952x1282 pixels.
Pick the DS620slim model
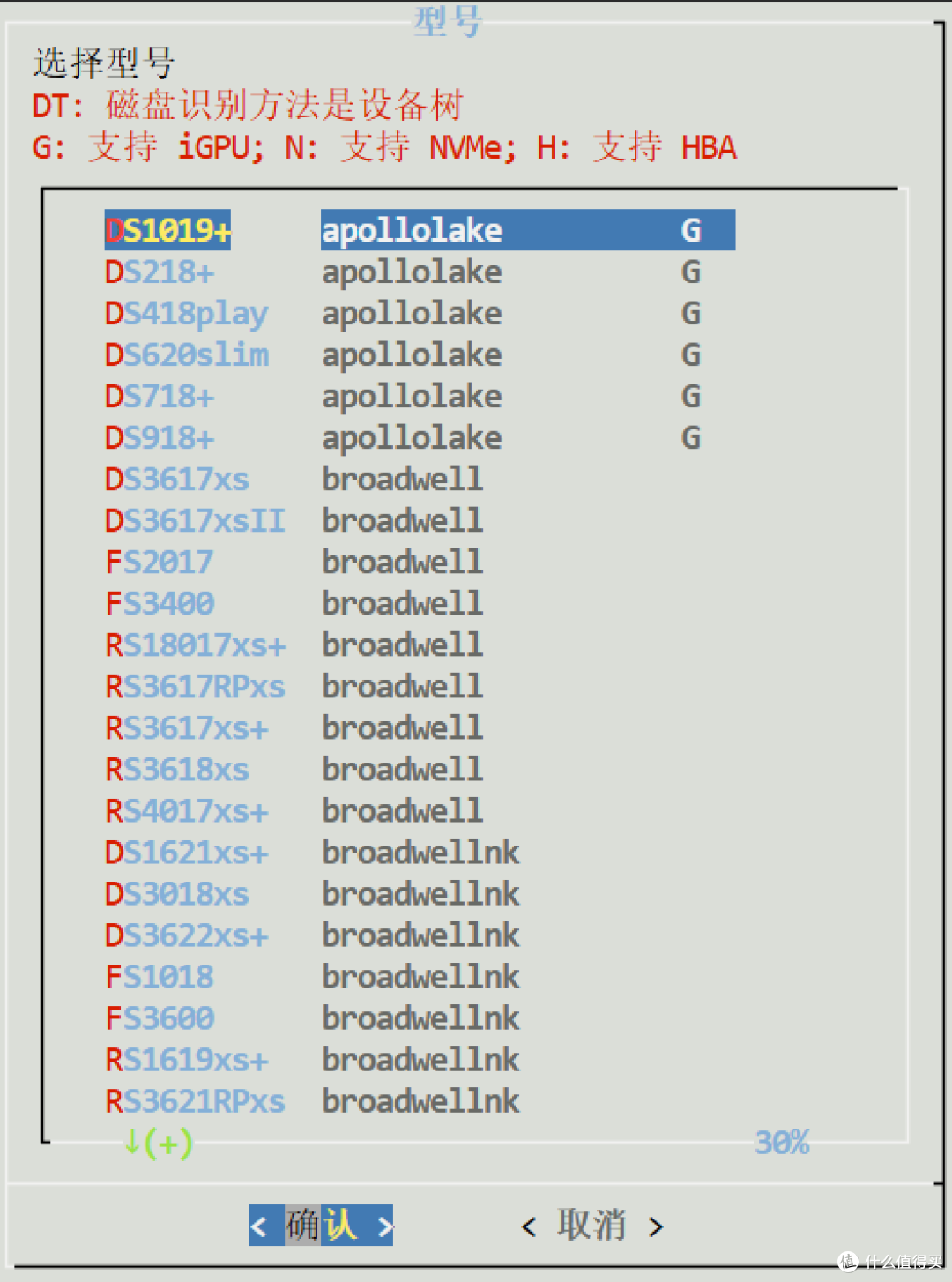[420, 354]
